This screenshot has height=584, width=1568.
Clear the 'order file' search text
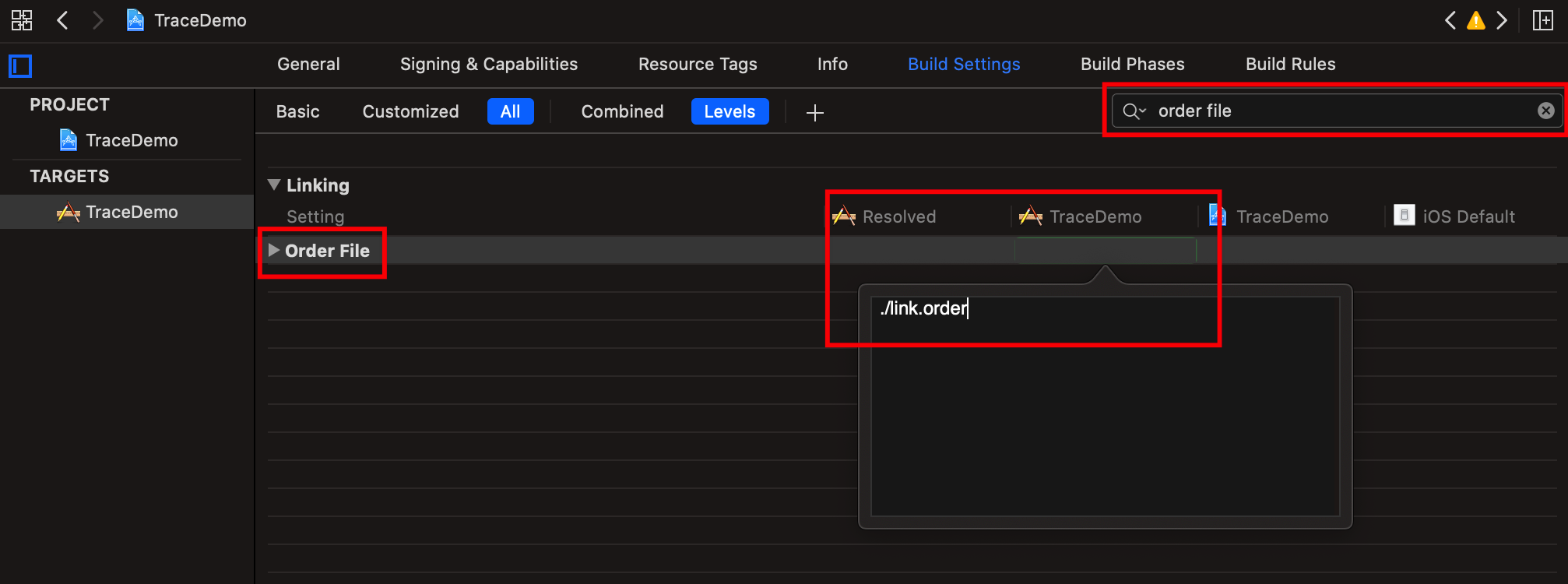pyautogui.click(x=1546, y=111)
